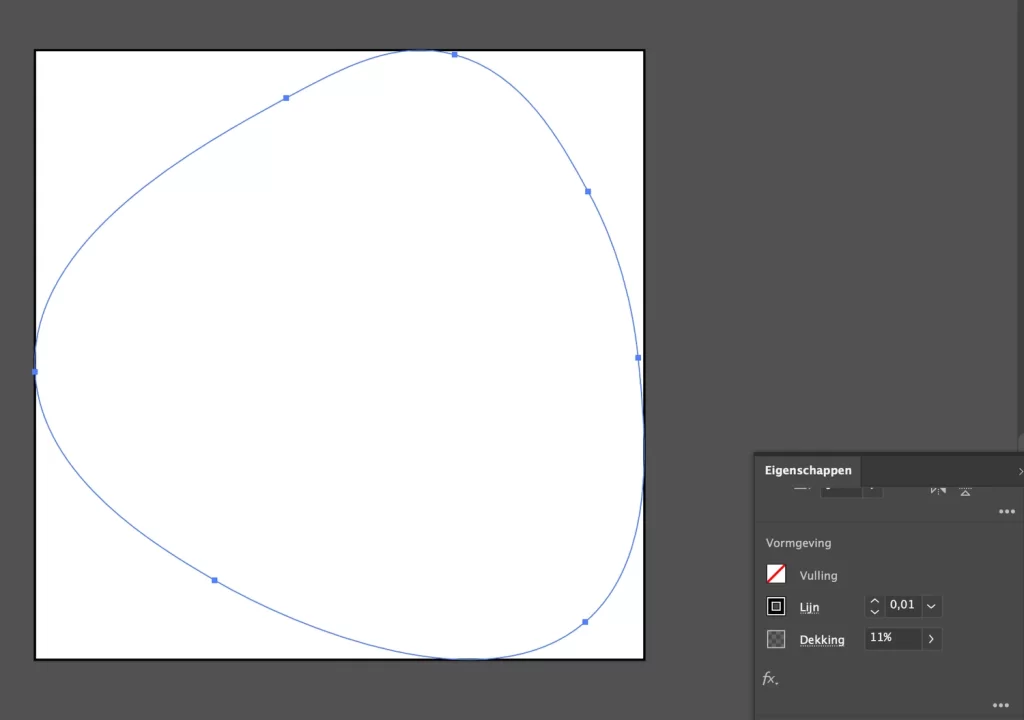Click the Lijn weight field showing 0,01

[x=902, y=605]
